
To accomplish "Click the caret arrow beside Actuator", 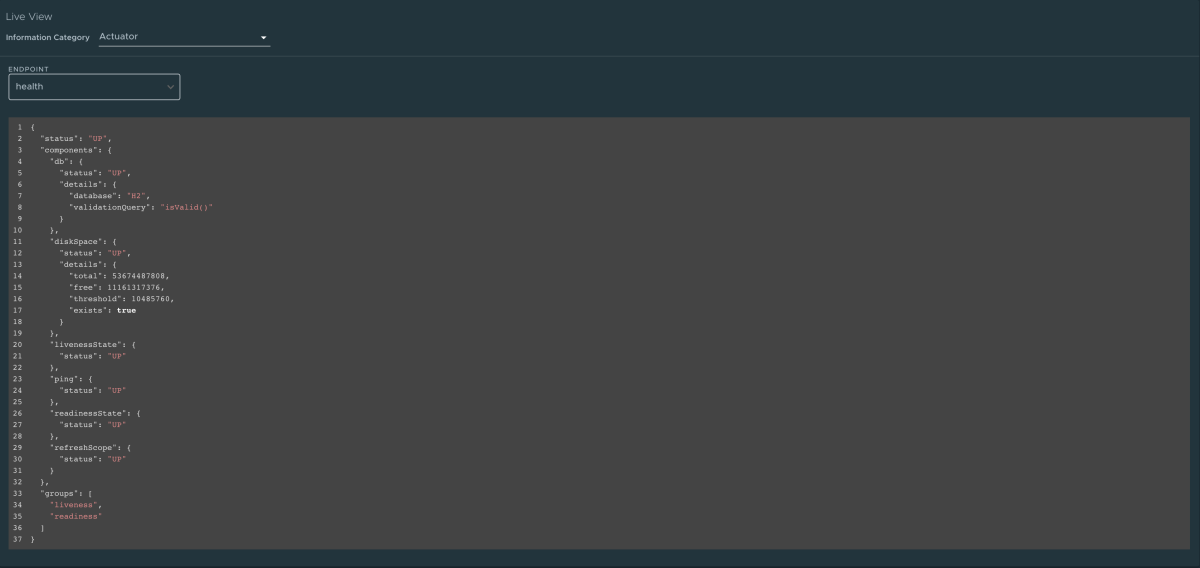I will pos(264,38).
